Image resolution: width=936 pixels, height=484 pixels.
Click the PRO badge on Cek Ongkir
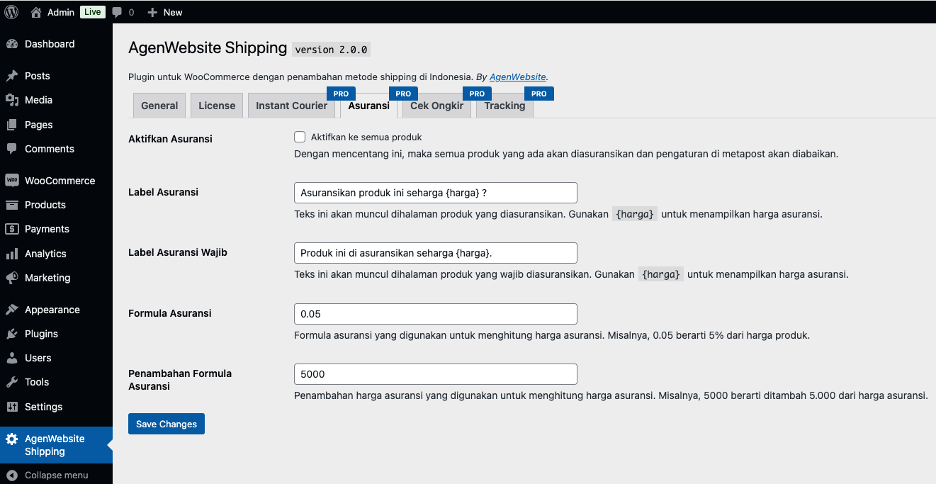point(477,94)
